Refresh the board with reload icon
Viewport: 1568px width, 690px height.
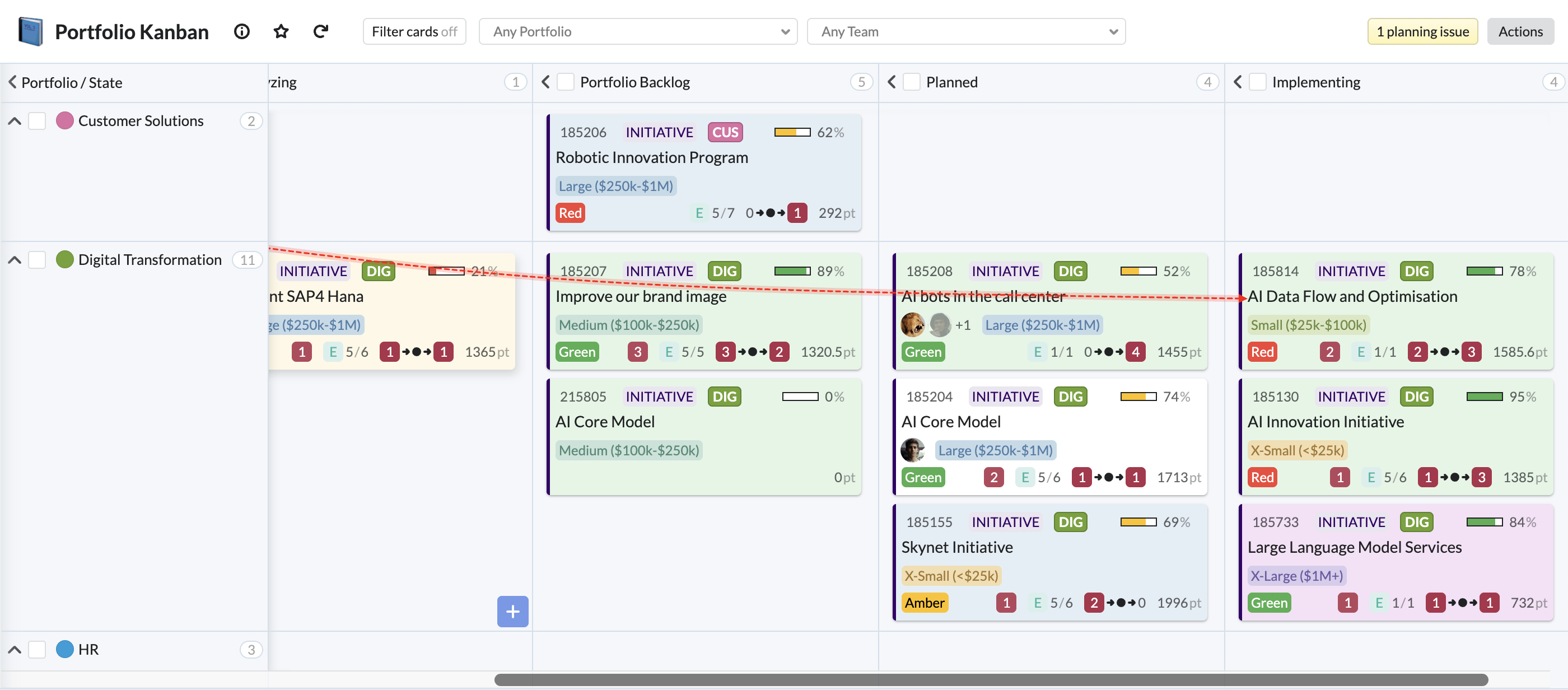(x=320, y=32)
